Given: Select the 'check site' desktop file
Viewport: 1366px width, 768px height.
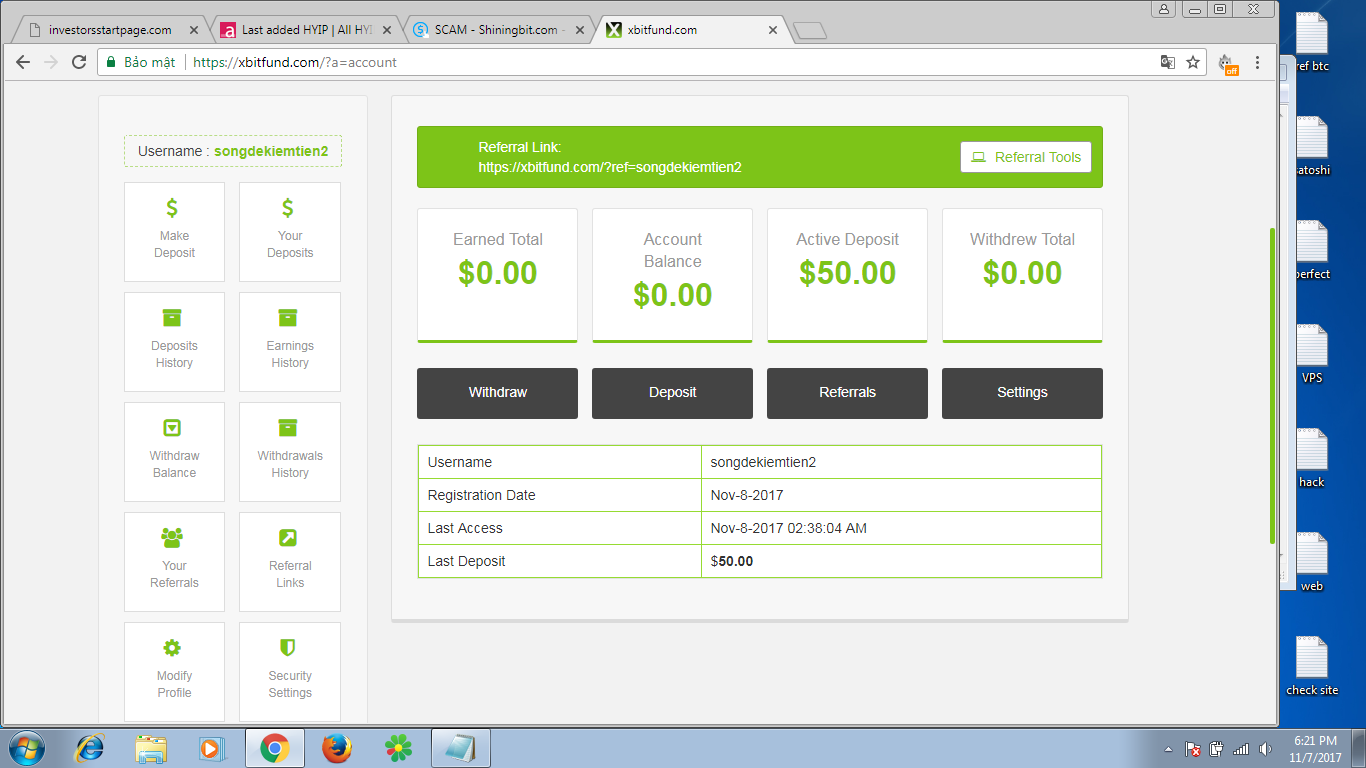Looking at the screenshot, I should pos(1312,666).
